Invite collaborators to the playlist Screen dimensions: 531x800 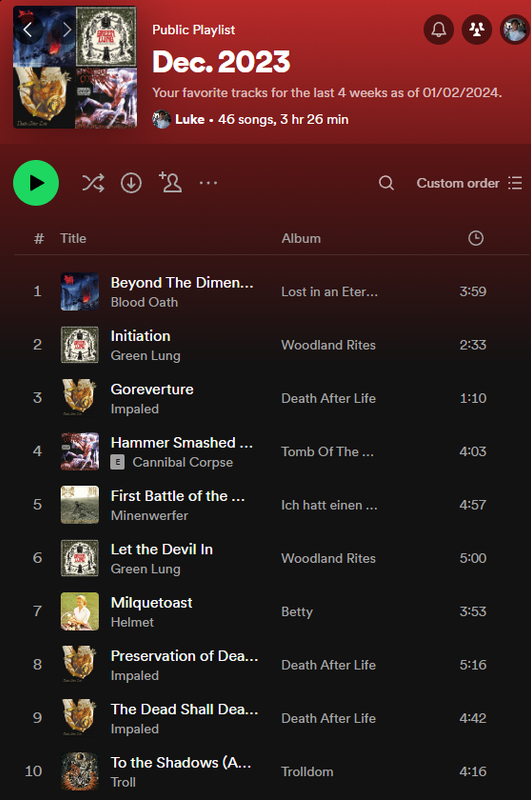[170, 182]
